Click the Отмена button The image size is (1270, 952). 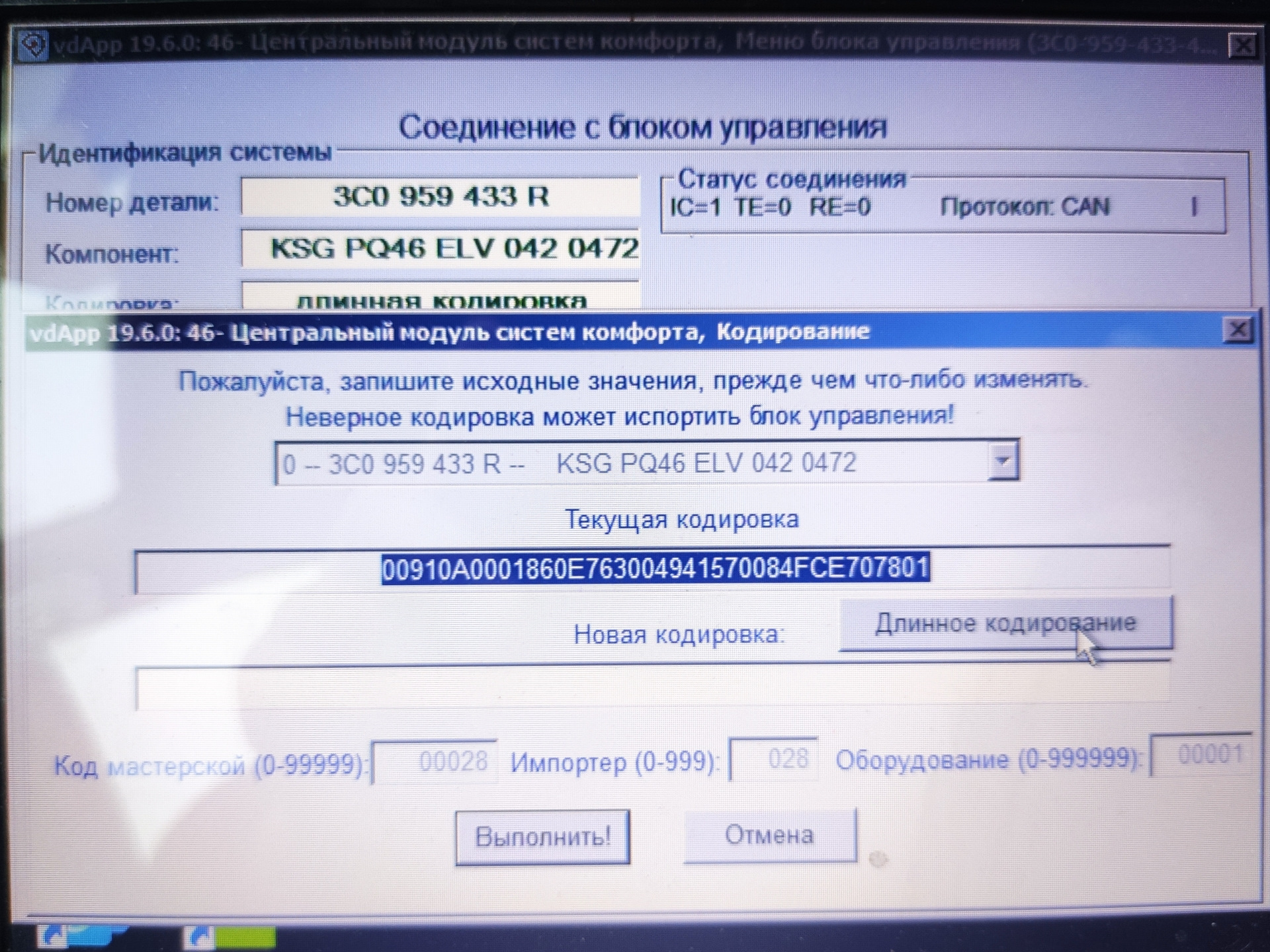pyautogui.click(x=770, y=835)
